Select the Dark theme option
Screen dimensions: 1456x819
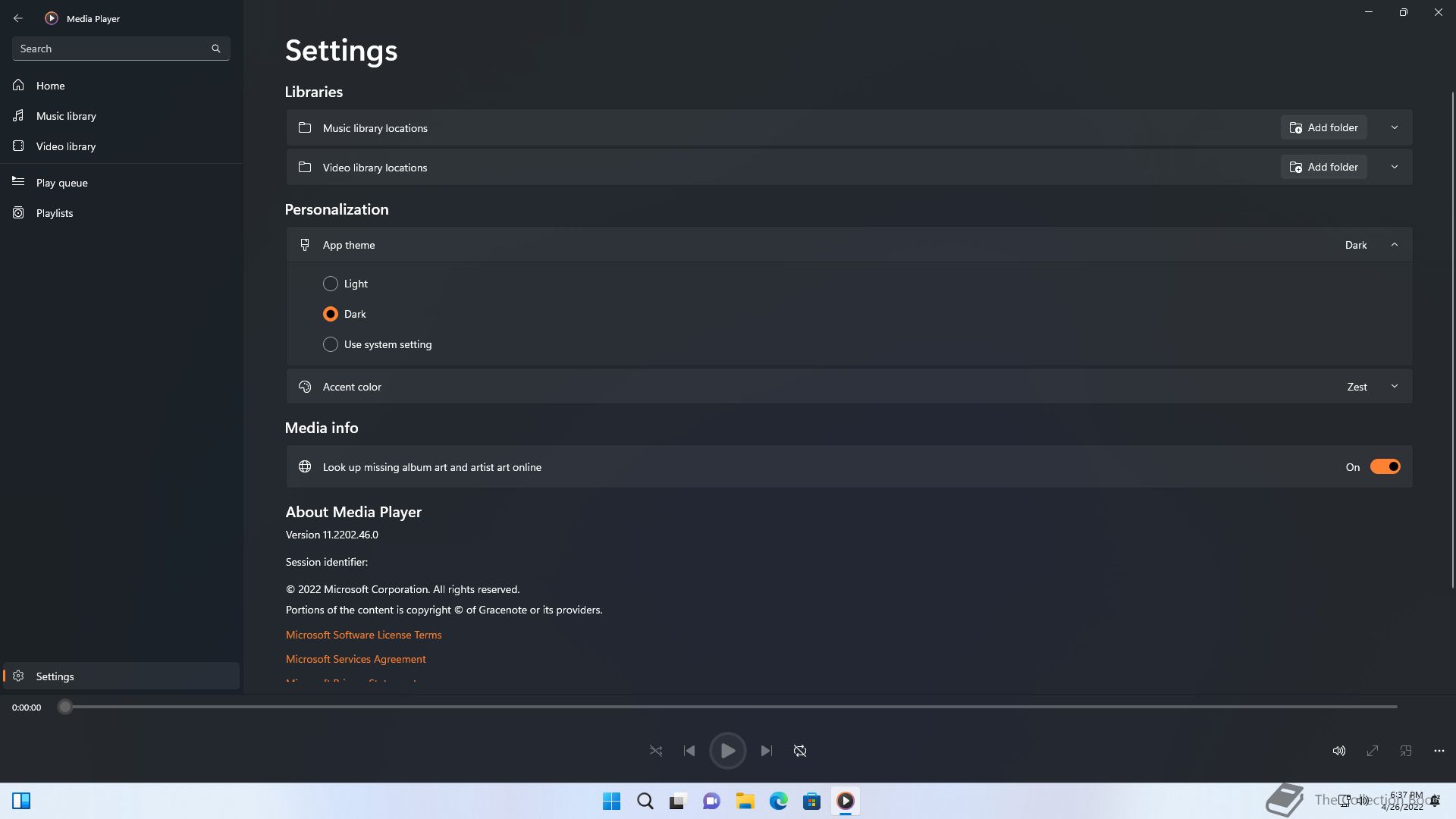[x=344, y=314]
